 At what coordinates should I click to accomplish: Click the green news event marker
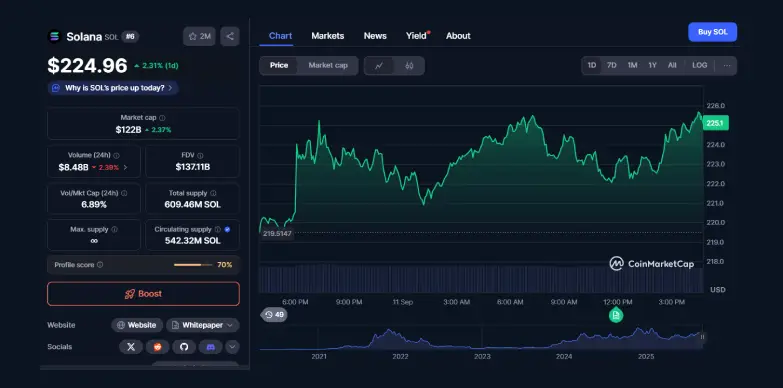point(616,315)
